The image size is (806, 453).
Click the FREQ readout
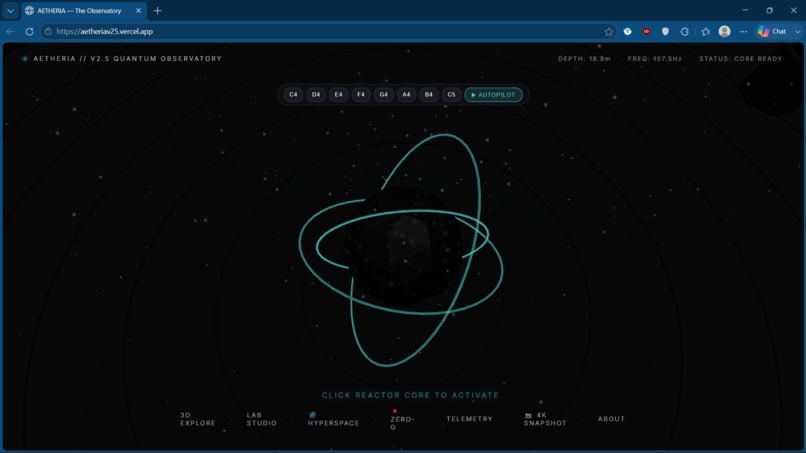pyautogui.click(x=654, y=59)
